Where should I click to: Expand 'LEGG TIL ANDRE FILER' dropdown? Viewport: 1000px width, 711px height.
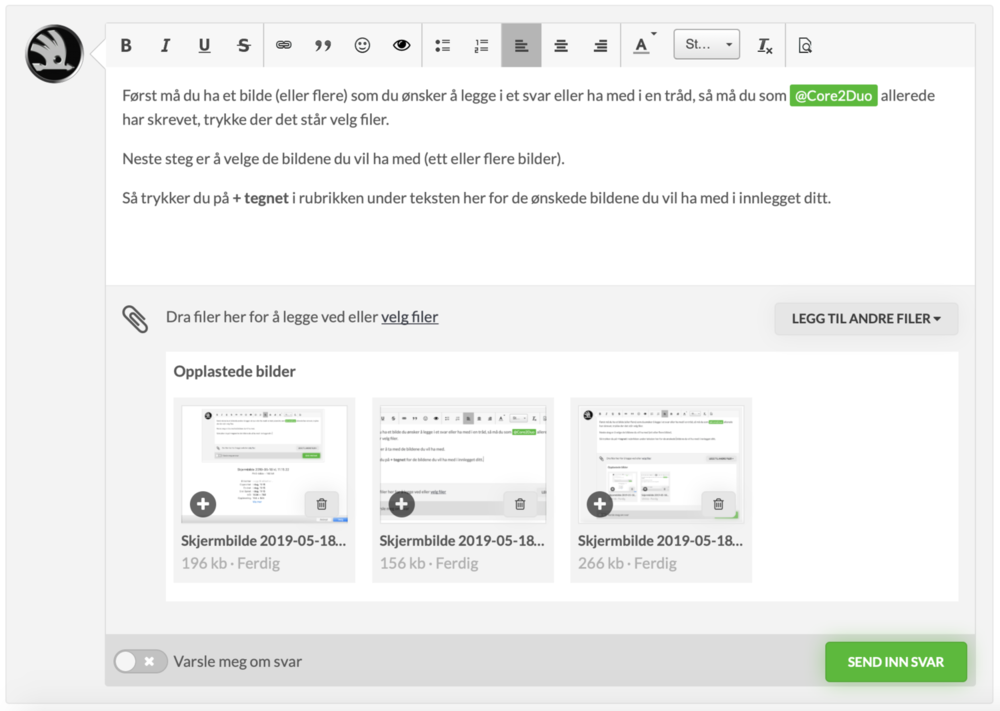point(866,319)
